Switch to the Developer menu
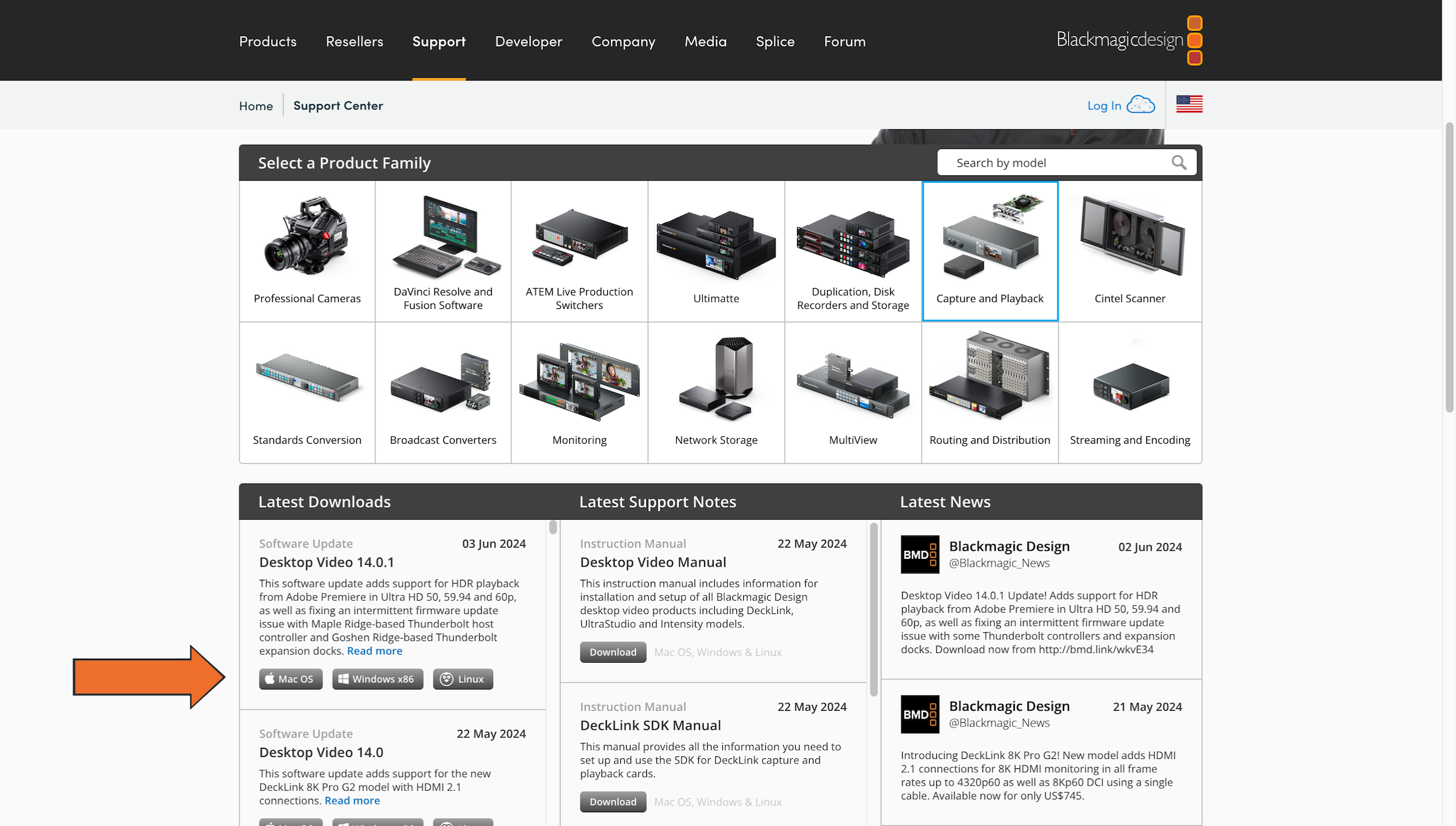This screenshot has height=826, width=1456. [x=529, y=41]
